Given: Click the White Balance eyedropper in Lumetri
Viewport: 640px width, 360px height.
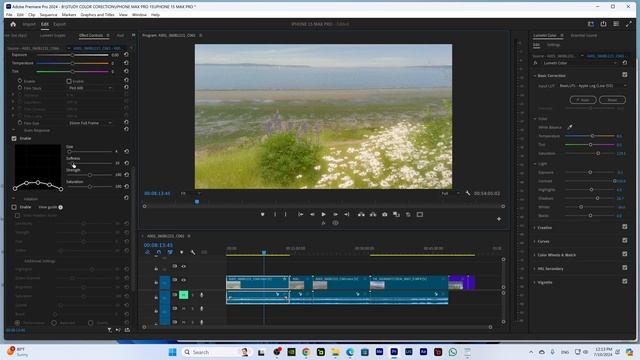Looking at the screenshot, I should 570,127.
